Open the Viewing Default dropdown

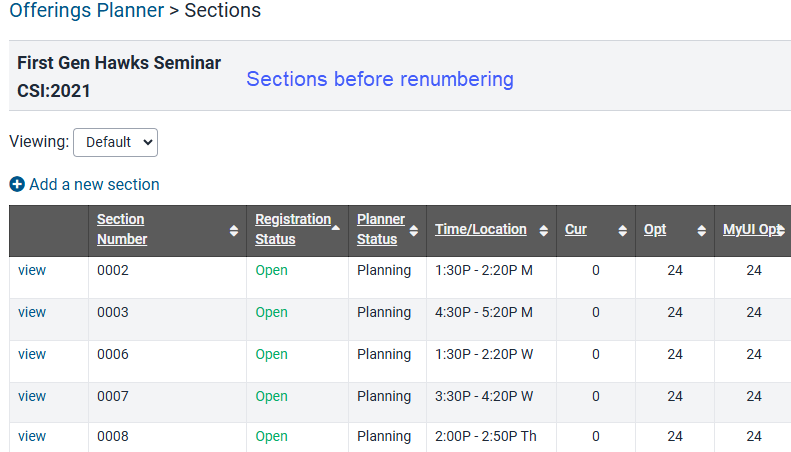[116, 142]
